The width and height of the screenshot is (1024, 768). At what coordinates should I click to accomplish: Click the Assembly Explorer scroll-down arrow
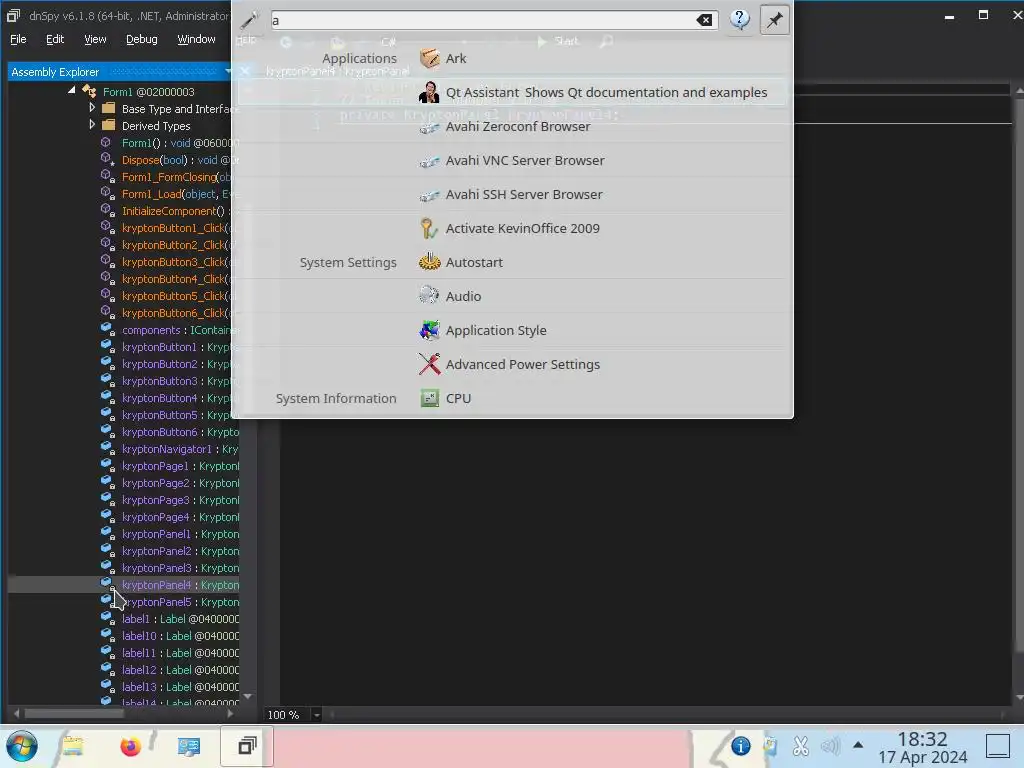(248, 696)
